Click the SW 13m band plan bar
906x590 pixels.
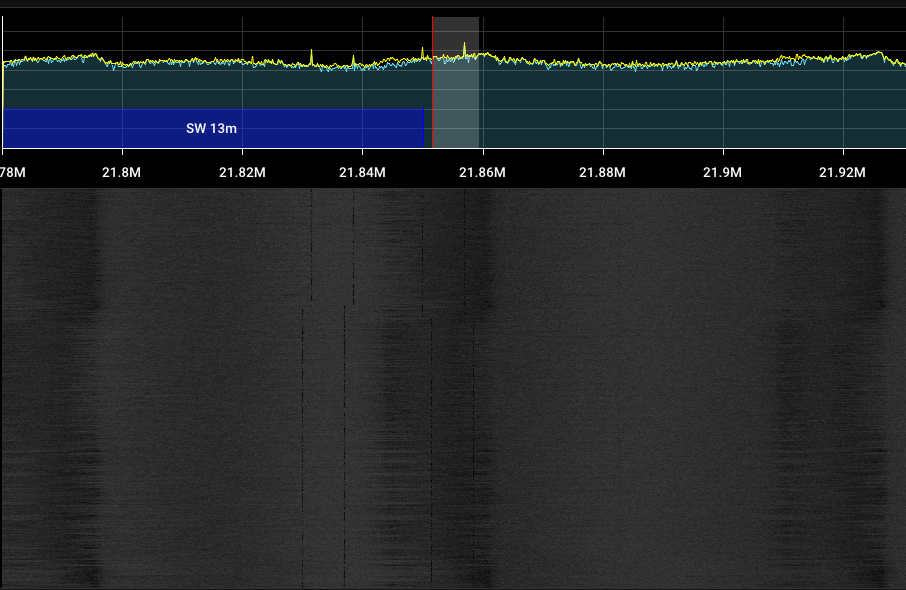click(x=213, y=128)
